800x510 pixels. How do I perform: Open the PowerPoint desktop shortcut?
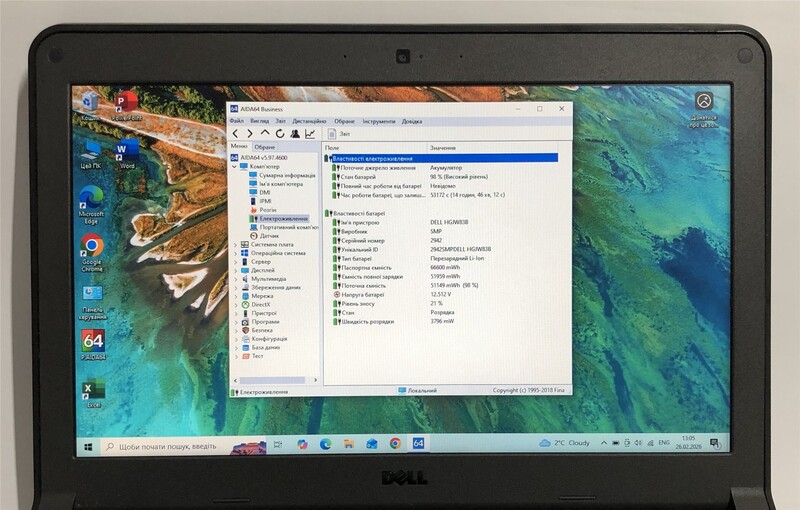pyautogui.click(x=126, y=106)
